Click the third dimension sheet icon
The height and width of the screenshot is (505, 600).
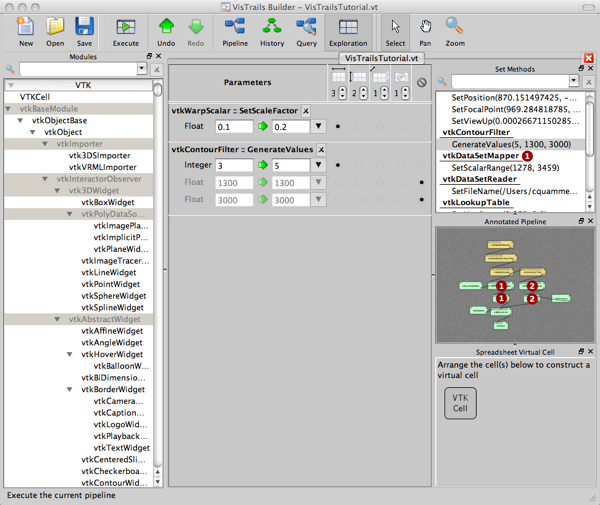point(380,75)
